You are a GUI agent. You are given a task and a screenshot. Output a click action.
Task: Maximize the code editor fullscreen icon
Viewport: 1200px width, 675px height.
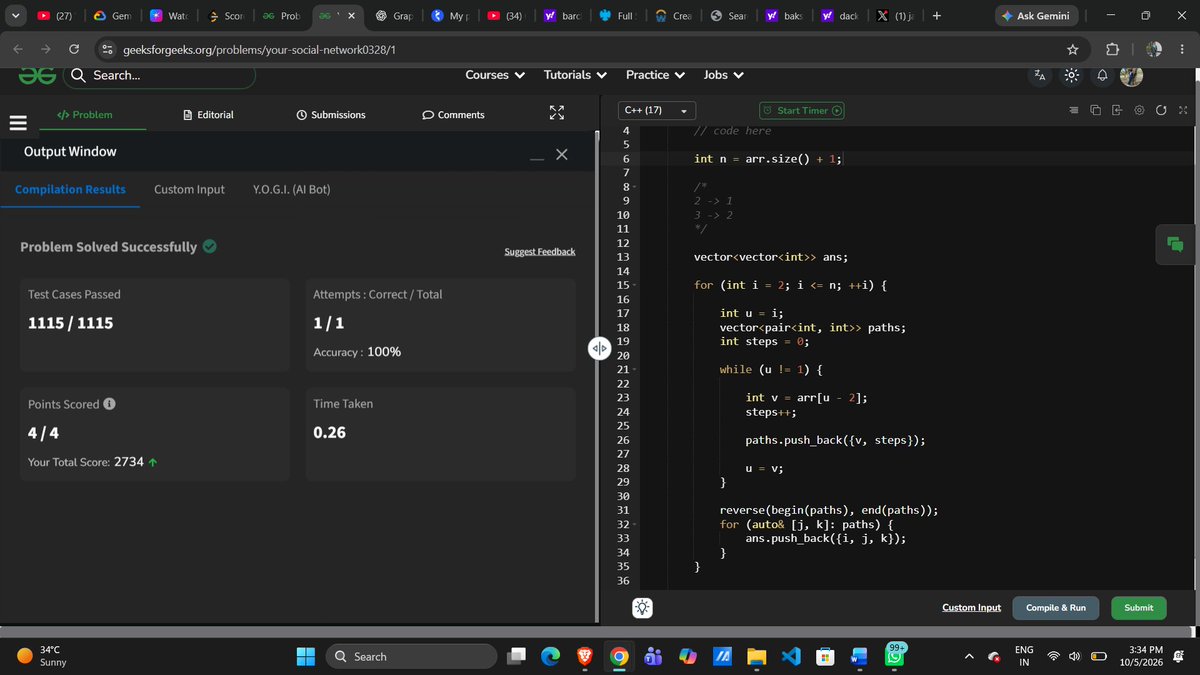pos(1183,110)
